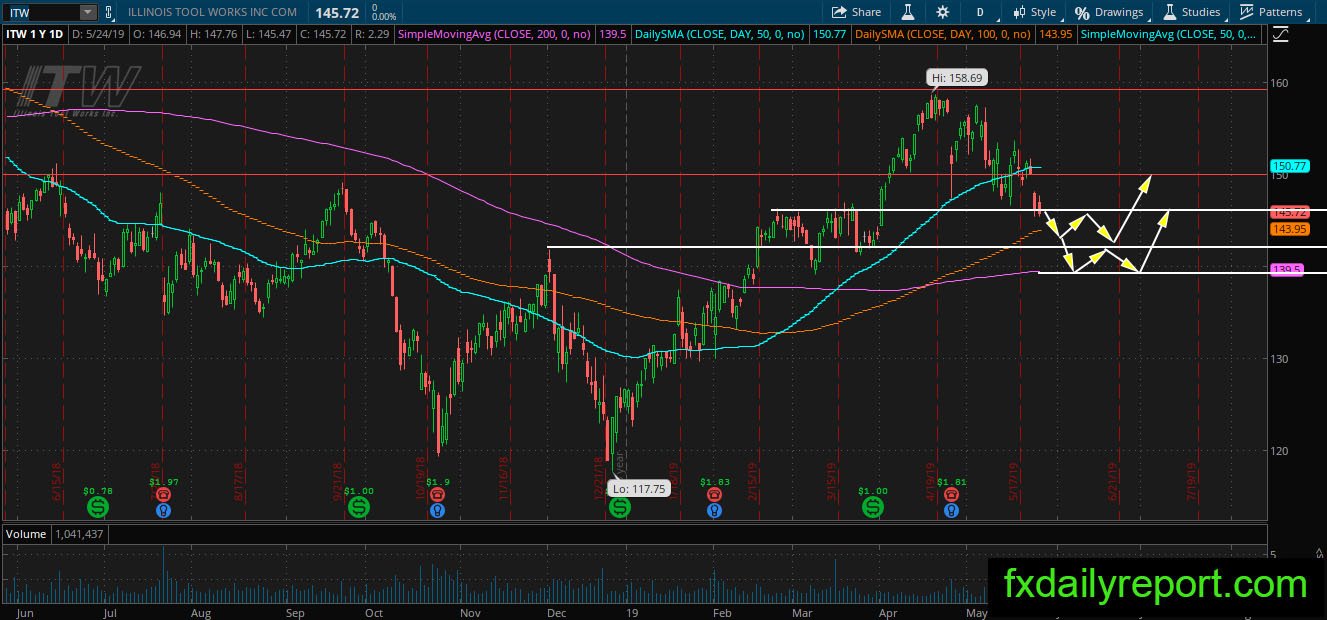Open the Studies menu

coord(1192,12)
